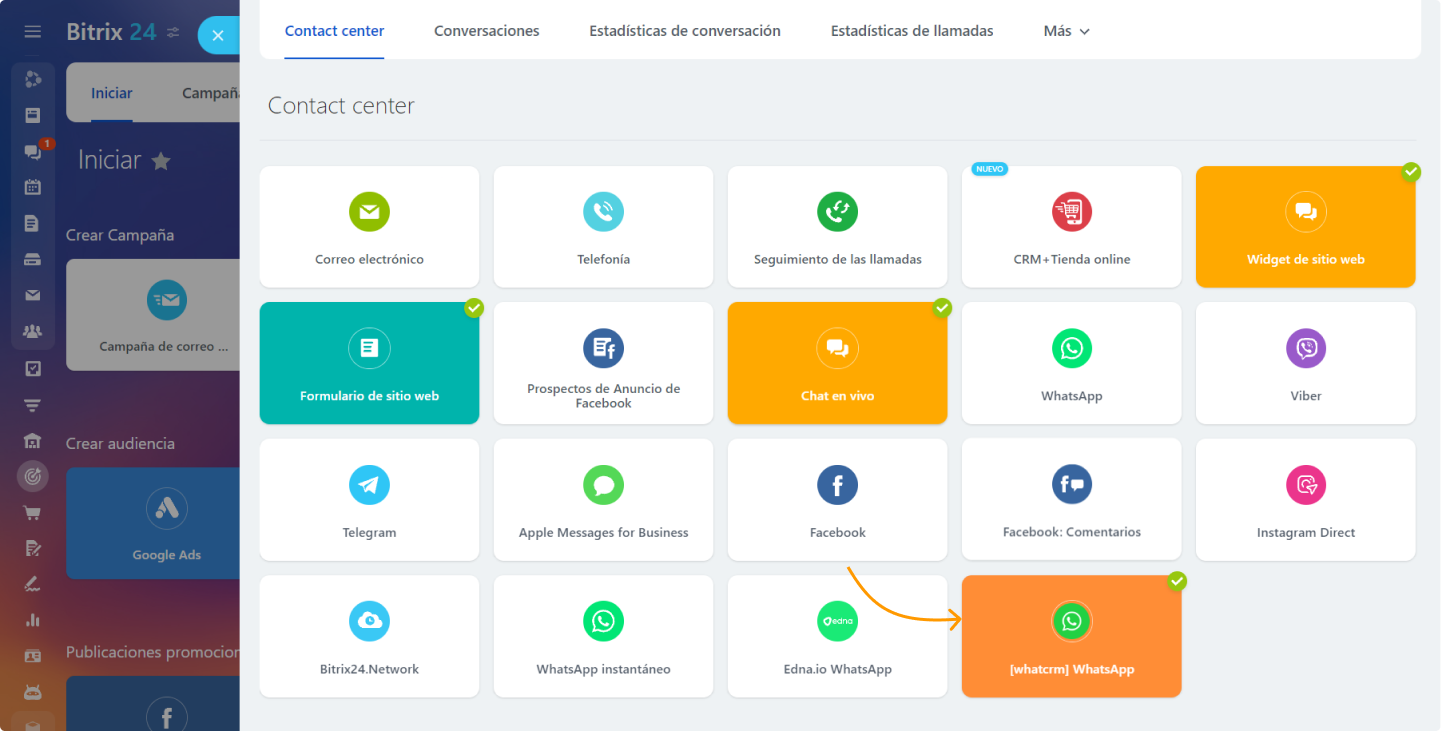Open the building icon in left sidebar
The width and height of the screenshot is (1441, 731).
33,440
